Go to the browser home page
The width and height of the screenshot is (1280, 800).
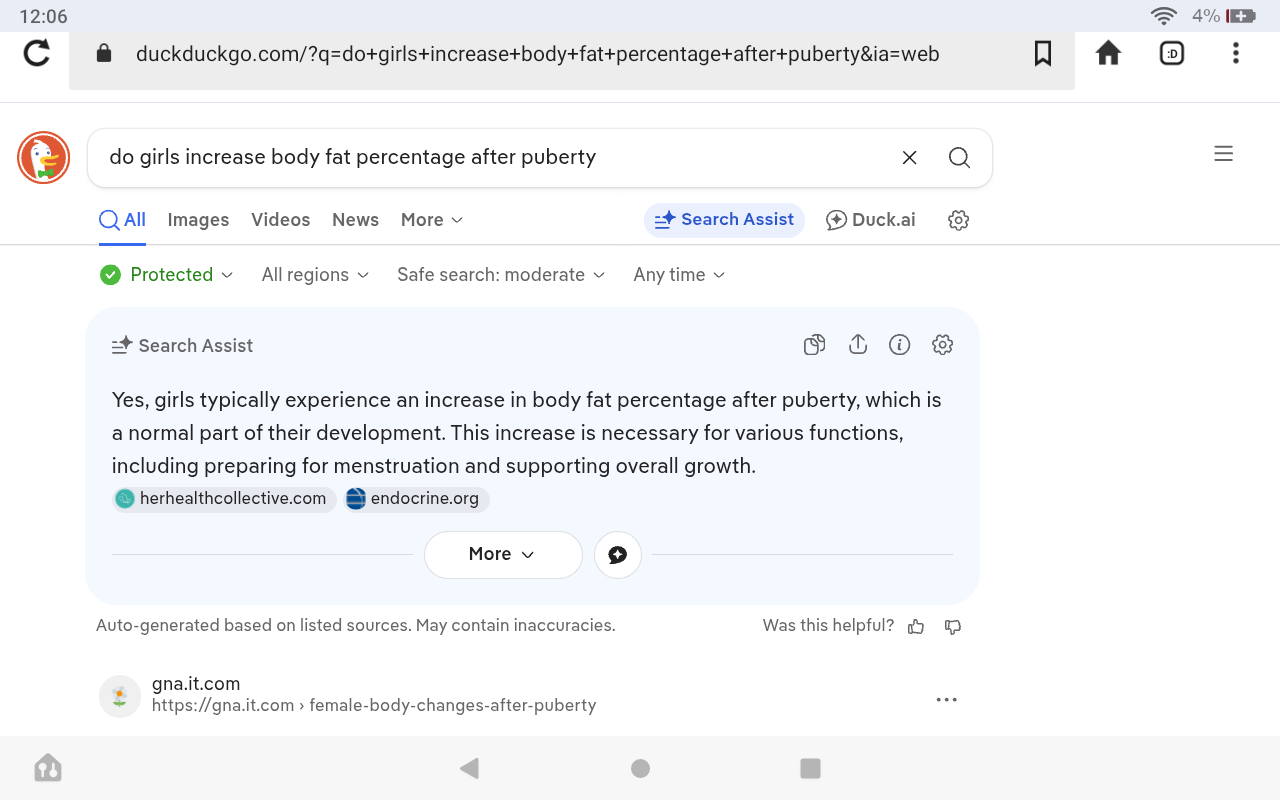click(1108, 53)
